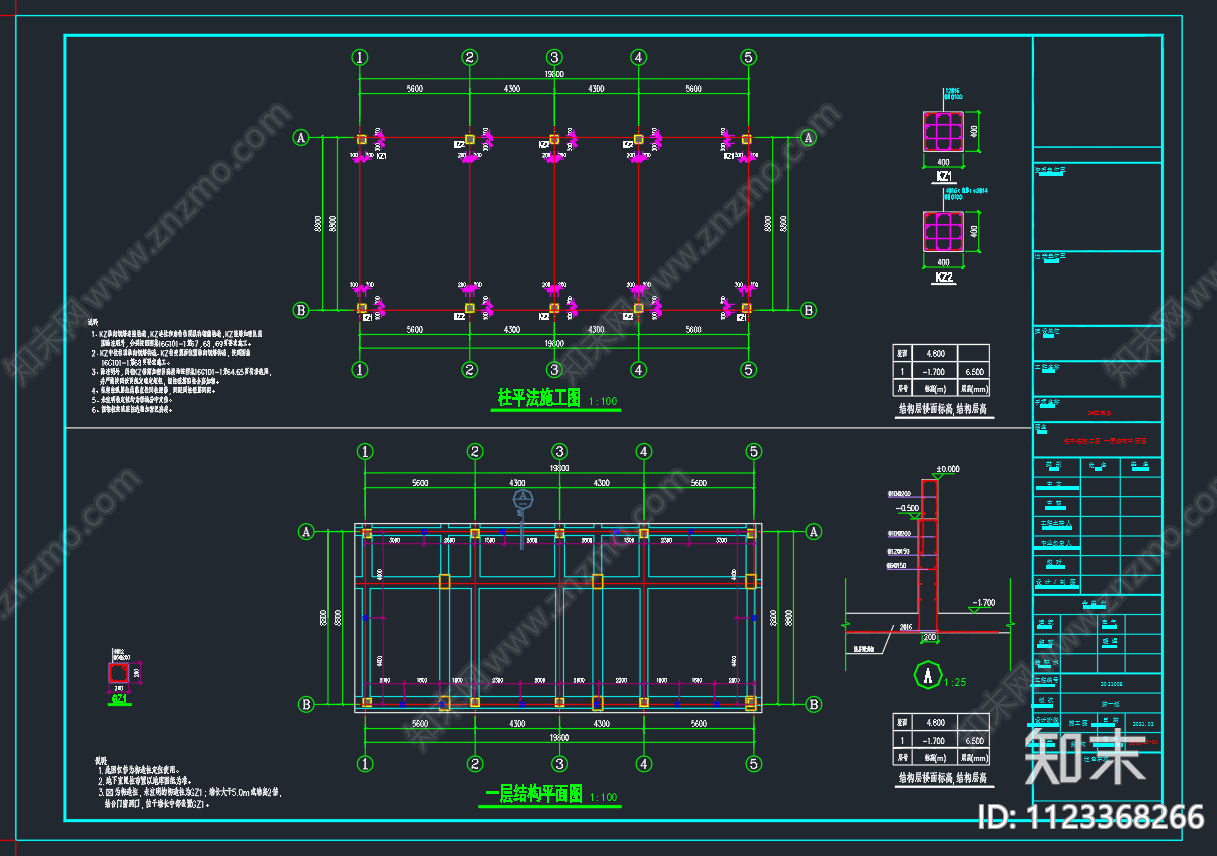Click the ±0.000 elevation marker
Screen dimensions: 1217x856
[x=946, y=469]
